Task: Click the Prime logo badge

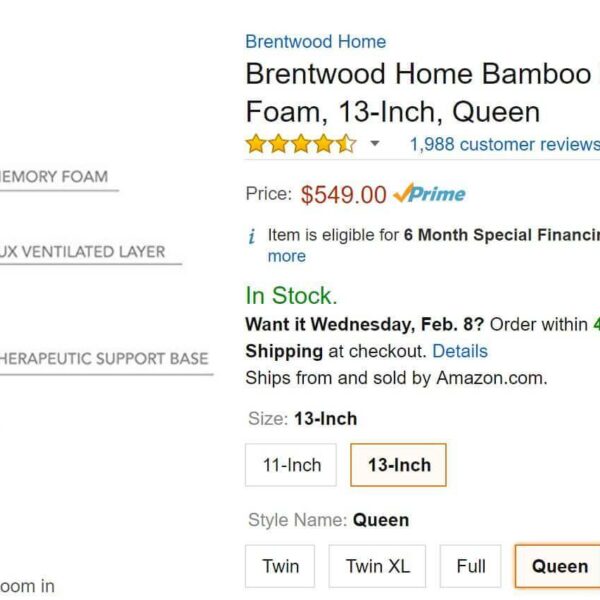Action: pos(429,193)
